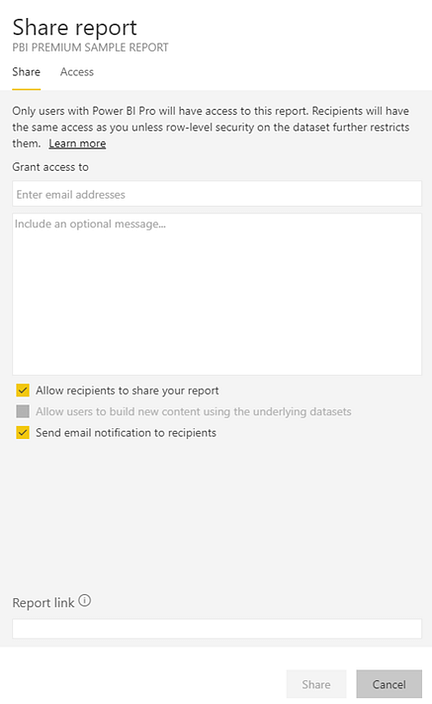Click the 'Grant access to' label
Screen dimensions: 432x704
coord(50,167)
